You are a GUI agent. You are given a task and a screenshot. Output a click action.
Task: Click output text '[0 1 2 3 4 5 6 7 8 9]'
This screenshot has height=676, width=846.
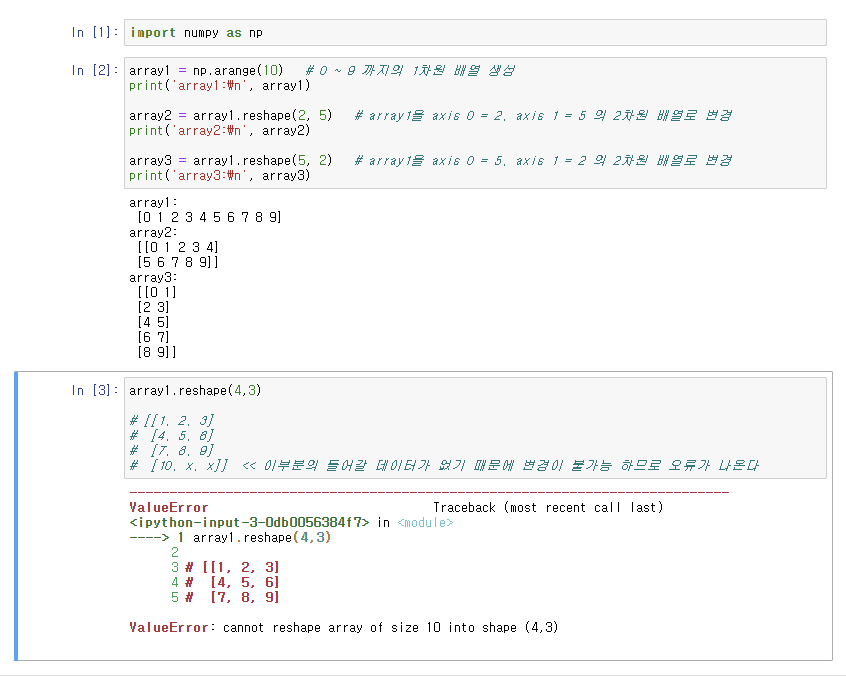[x=209, y=217]
